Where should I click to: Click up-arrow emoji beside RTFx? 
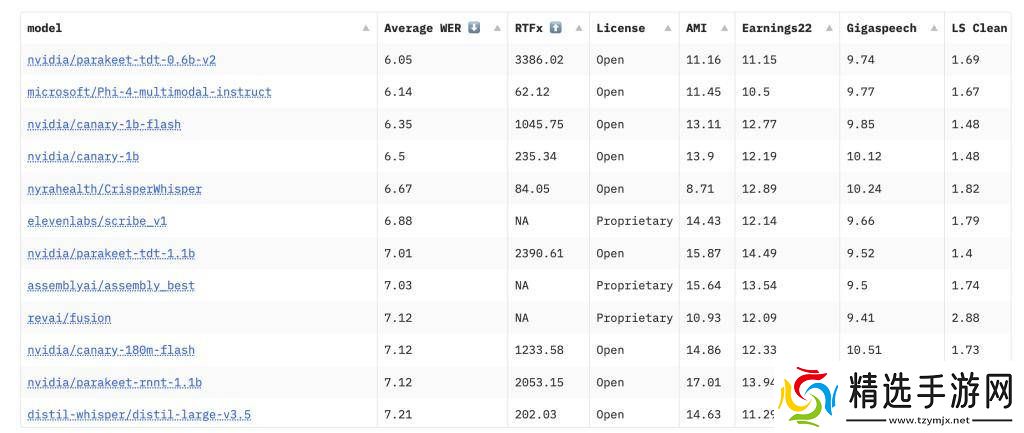tap(556, 28)
